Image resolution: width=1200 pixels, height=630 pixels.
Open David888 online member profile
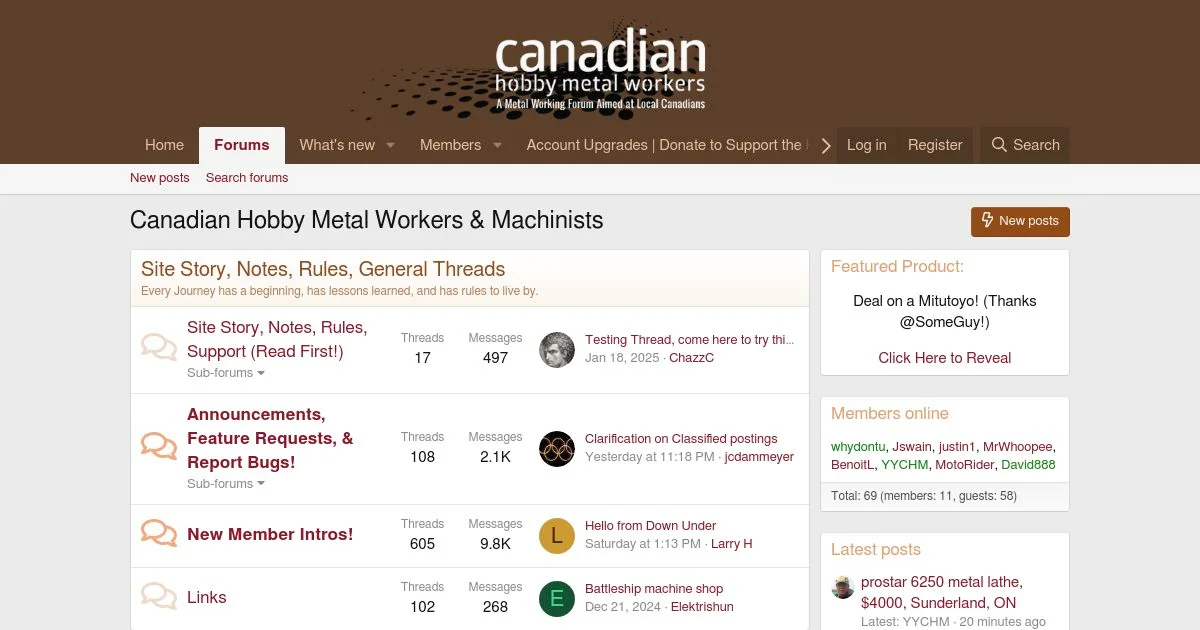coord(1028,465)
